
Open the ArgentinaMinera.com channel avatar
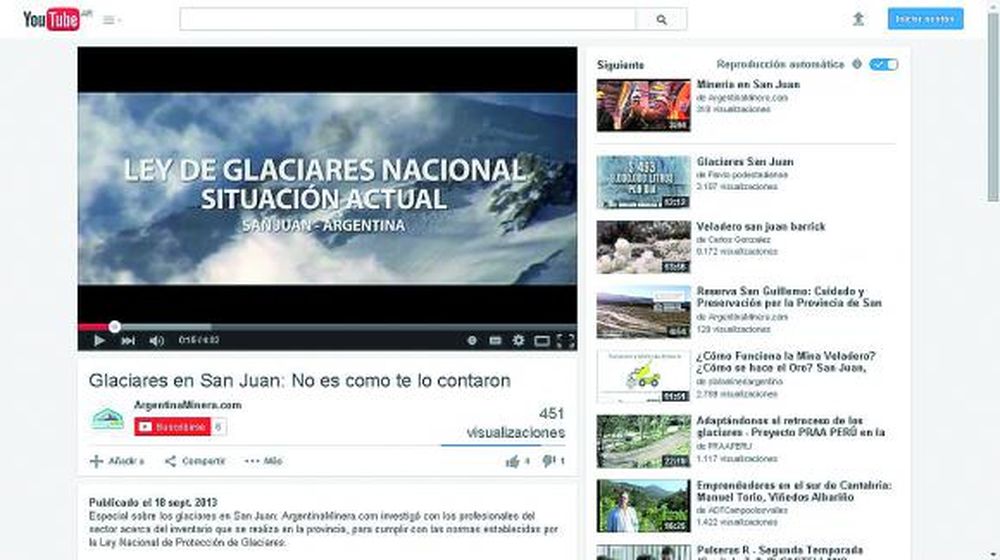pyautogui.click(x=107, y=419)
